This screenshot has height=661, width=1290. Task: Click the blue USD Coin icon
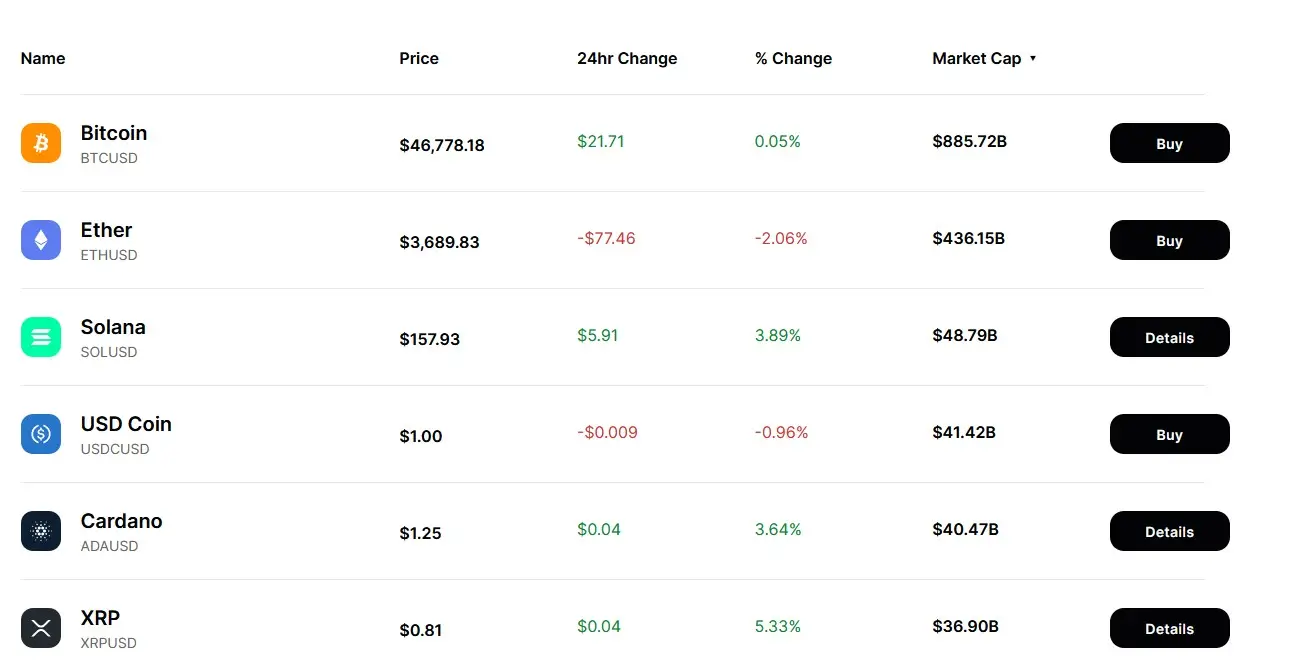(x=41, y=434)
